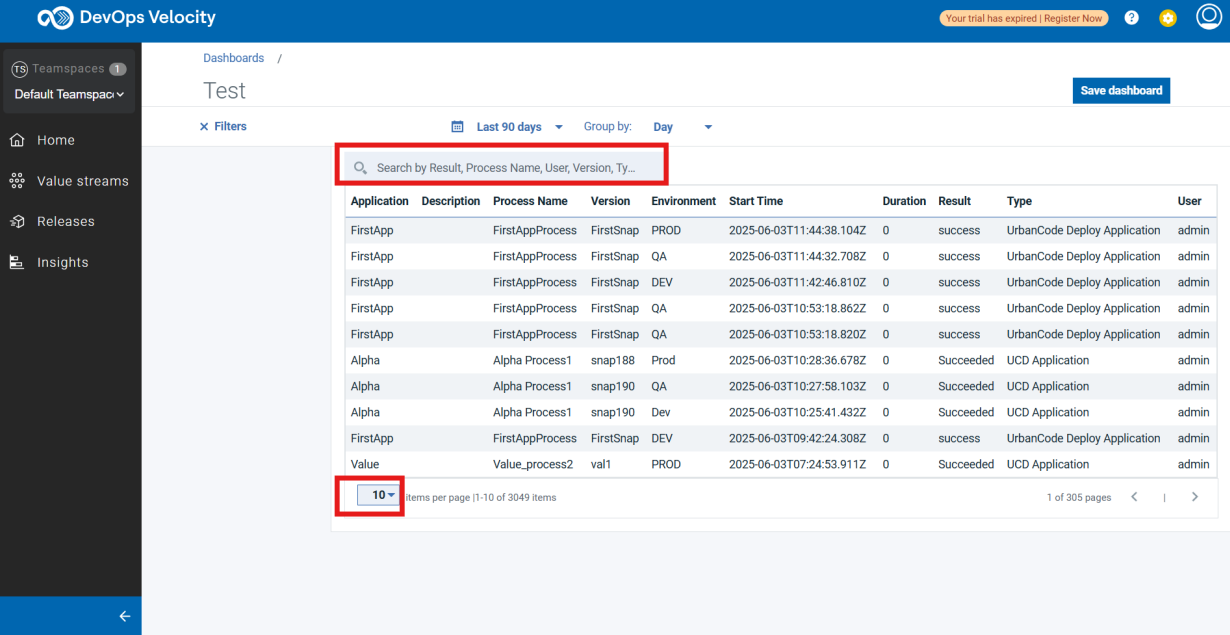The width and height of the screenshot is (1230, 635).
Task: Click the calendar icon beside Last 90 days
Action: point(458,127)
